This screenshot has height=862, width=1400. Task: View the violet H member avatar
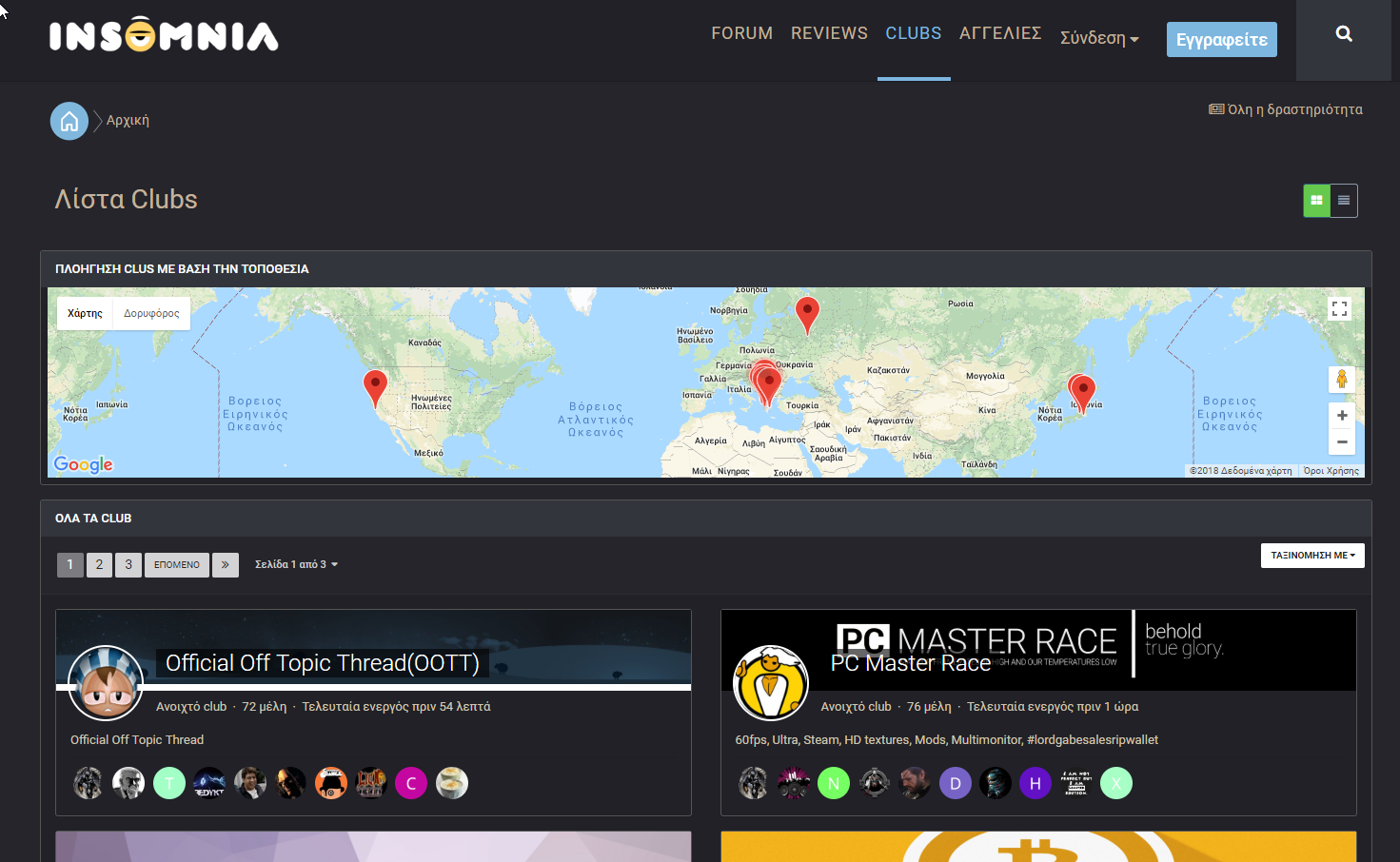point(1035,783)
